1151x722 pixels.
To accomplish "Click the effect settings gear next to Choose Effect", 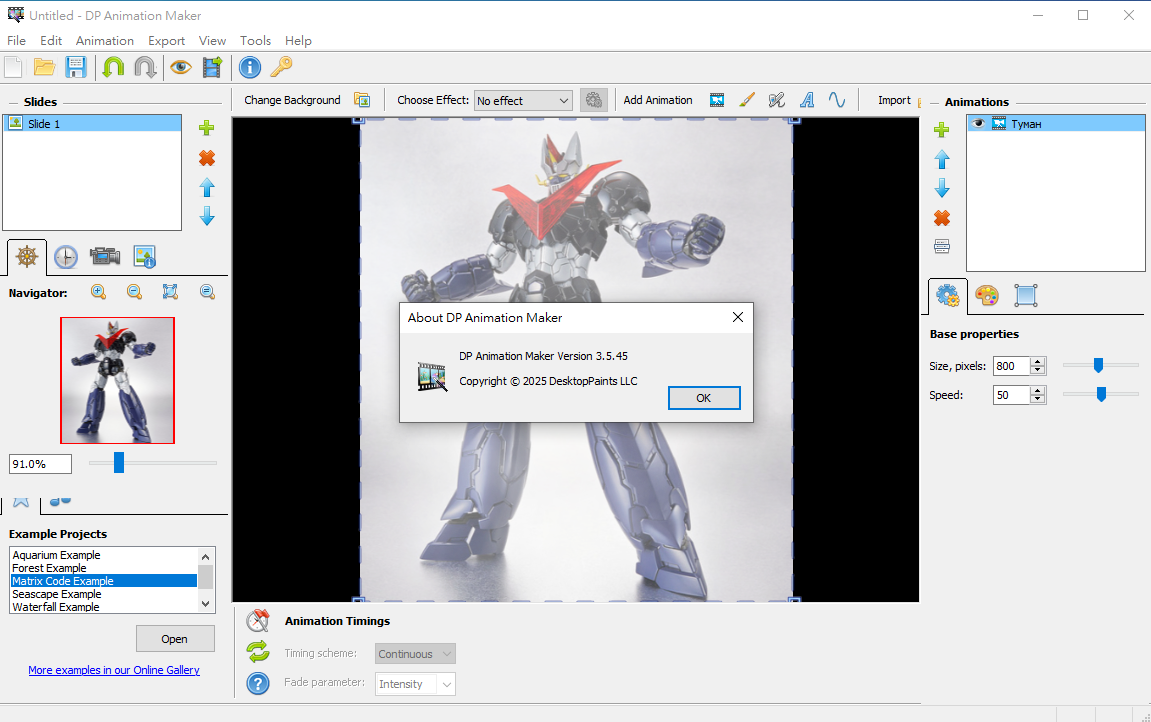I will pyautogui.click(x=594, y=100).
